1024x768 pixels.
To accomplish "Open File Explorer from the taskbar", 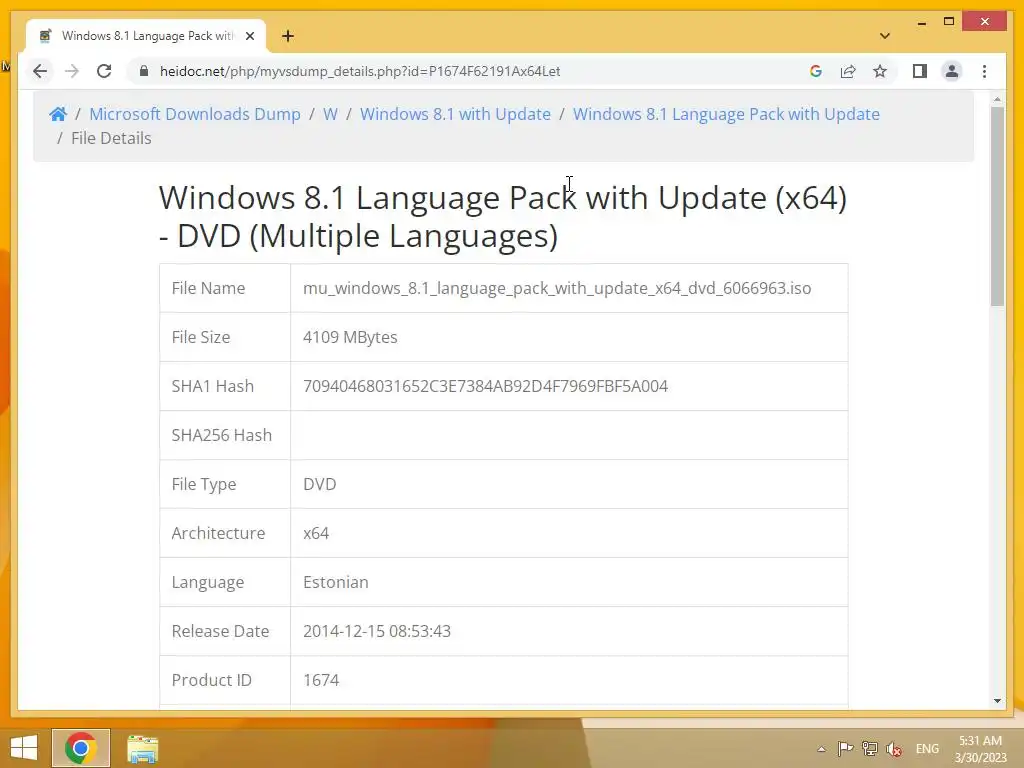I will [x=142, y=748].
